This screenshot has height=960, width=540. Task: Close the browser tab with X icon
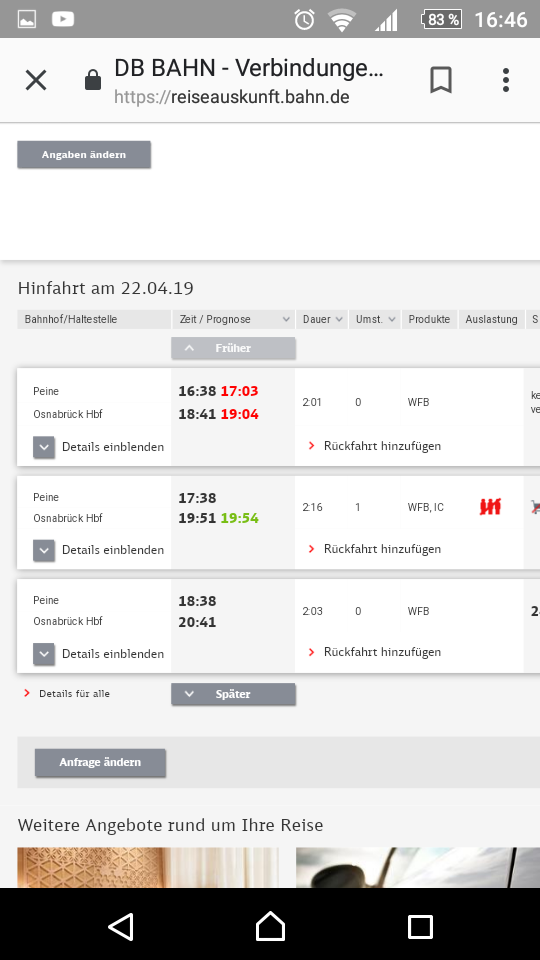pos(36,80)
